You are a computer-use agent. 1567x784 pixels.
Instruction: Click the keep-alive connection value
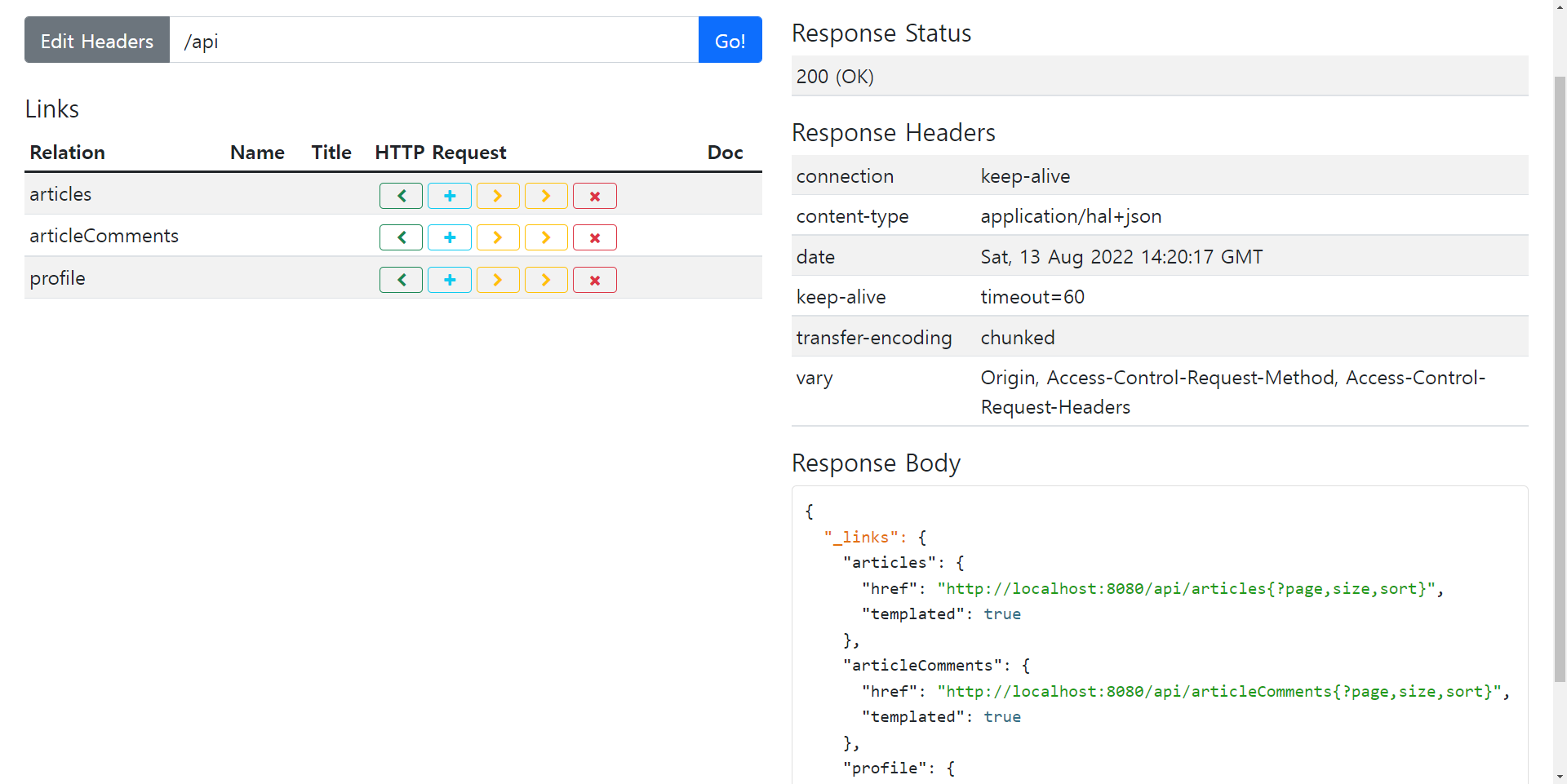(1025, 176)
